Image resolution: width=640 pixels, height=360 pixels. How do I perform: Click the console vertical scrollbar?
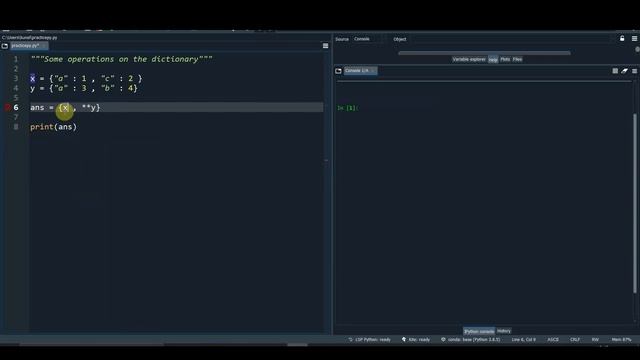point(635,203)
